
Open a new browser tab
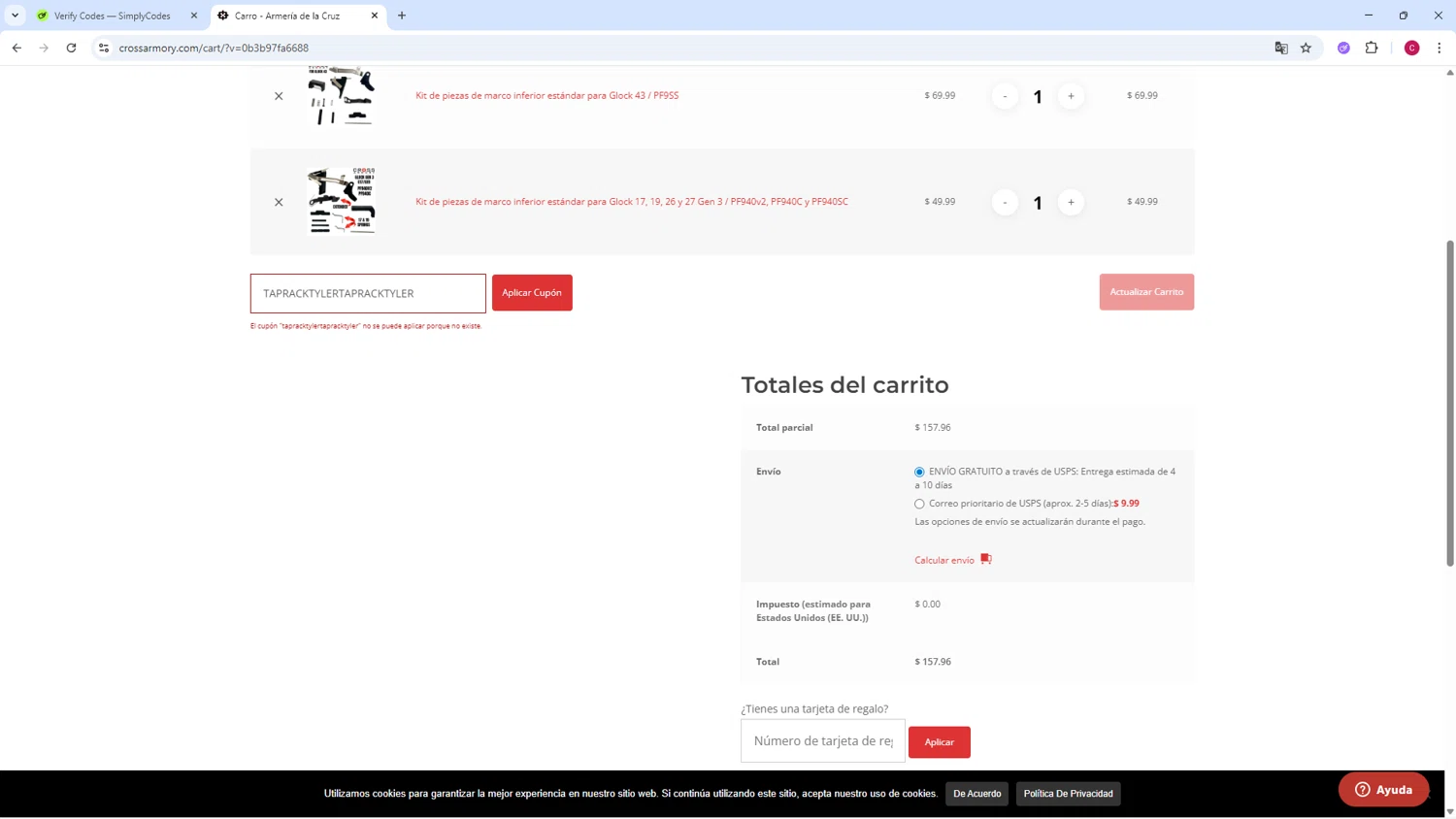[402, 16]
